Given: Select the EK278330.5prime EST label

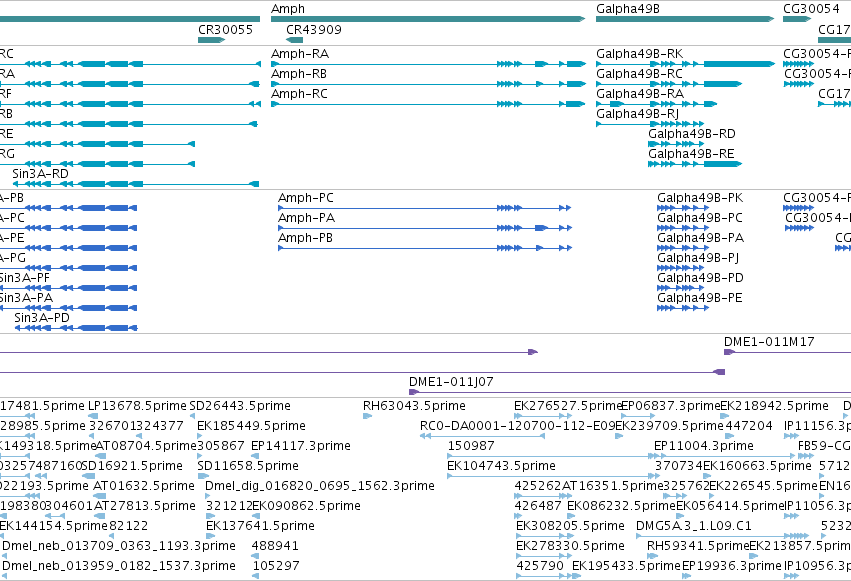Looking at the screenshot, I should tap(570, 546).
